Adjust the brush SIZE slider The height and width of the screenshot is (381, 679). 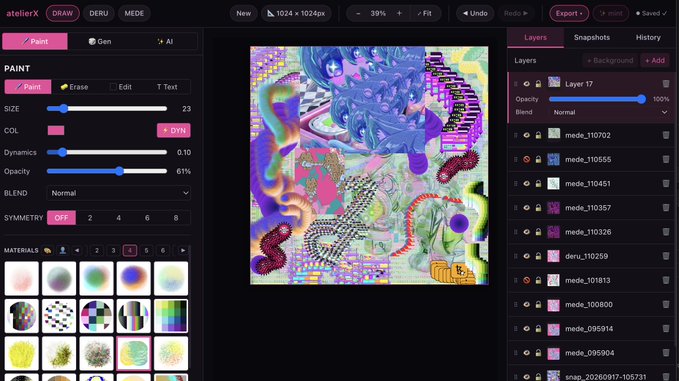point(107,109)
